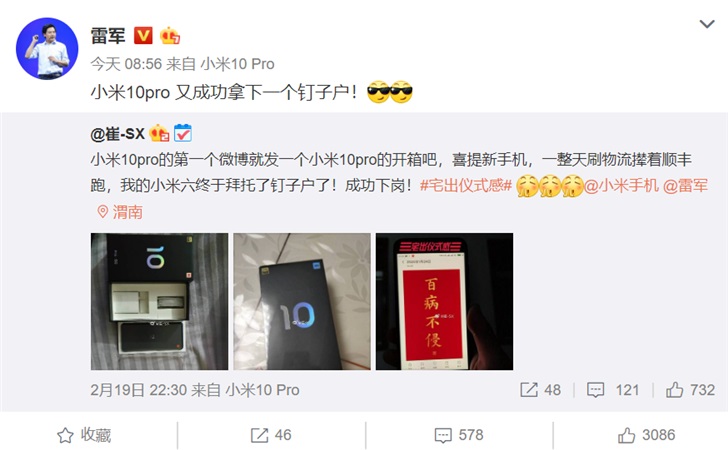
Task: Open the #宅出仪式感# hashtag topic
Action: click(466, 185)
